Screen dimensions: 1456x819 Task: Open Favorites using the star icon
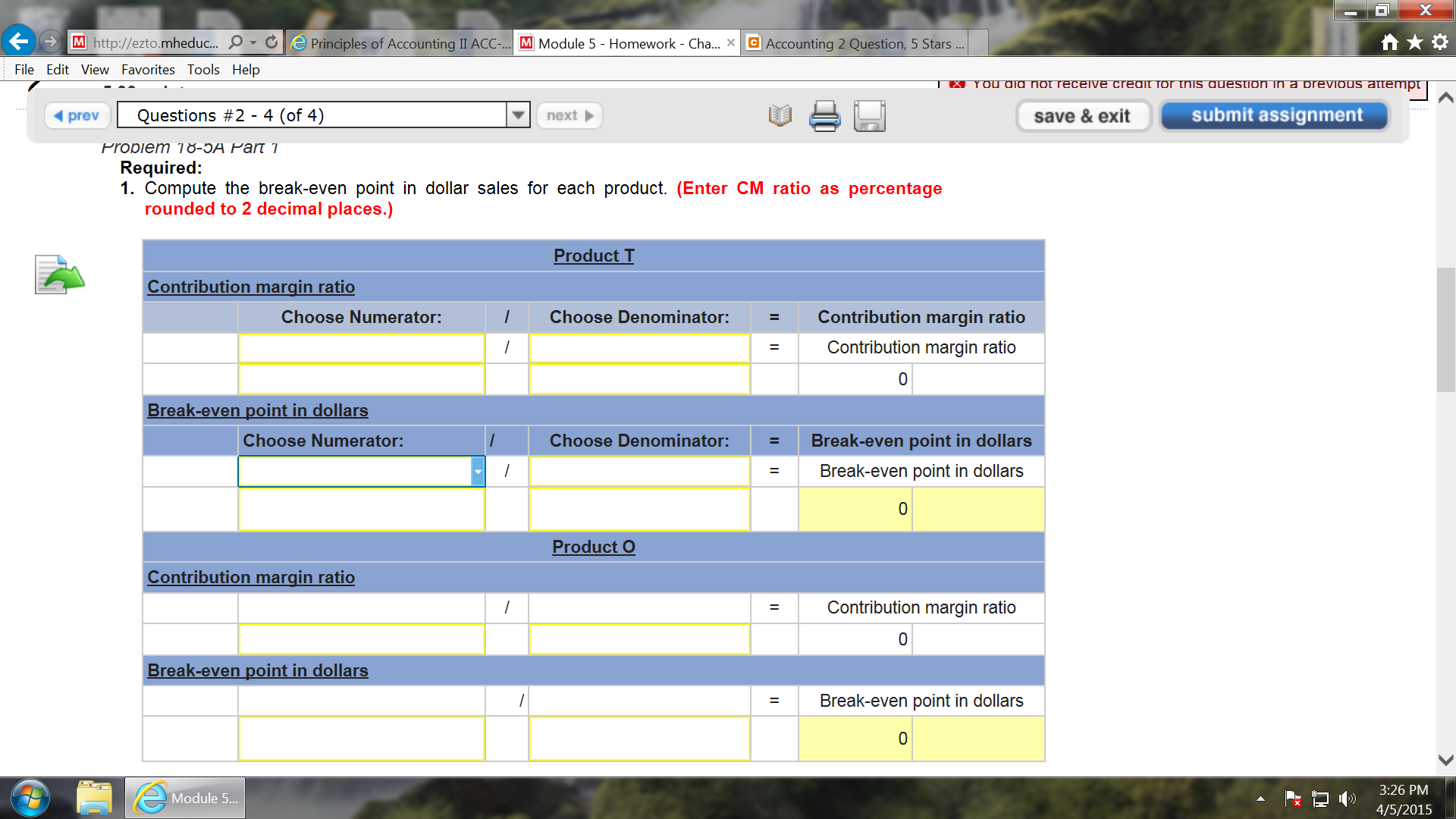1415,43
